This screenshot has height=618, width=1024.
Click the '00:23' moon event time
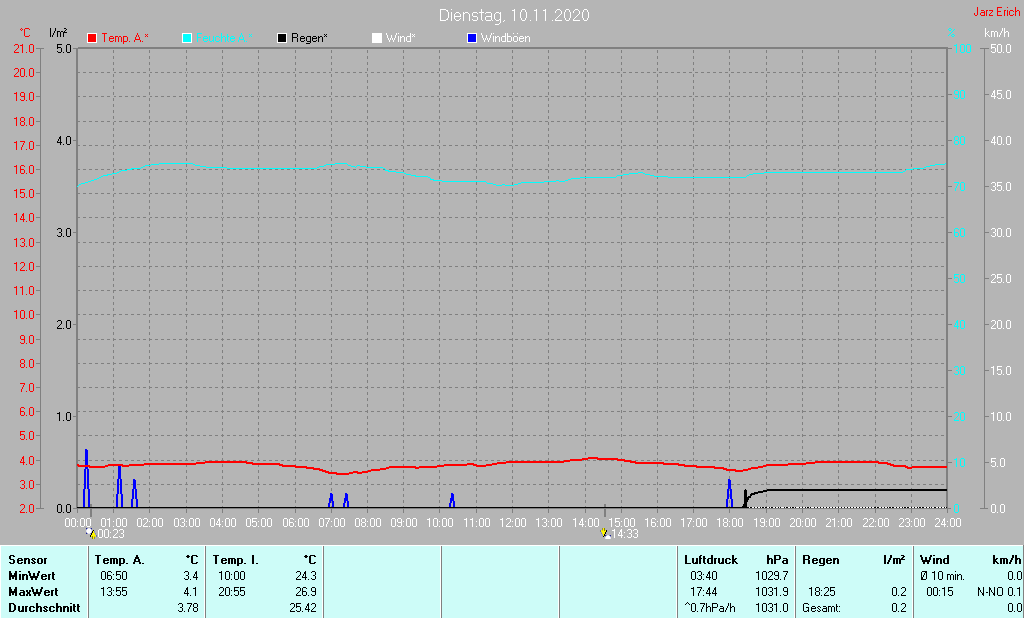point(111,534)
